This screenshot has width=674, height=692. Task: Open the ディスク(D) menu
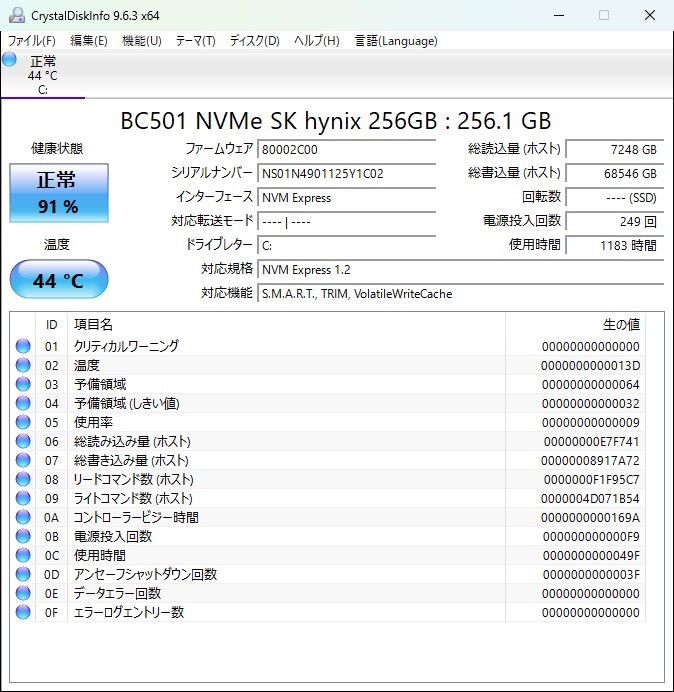click(255, 41)
